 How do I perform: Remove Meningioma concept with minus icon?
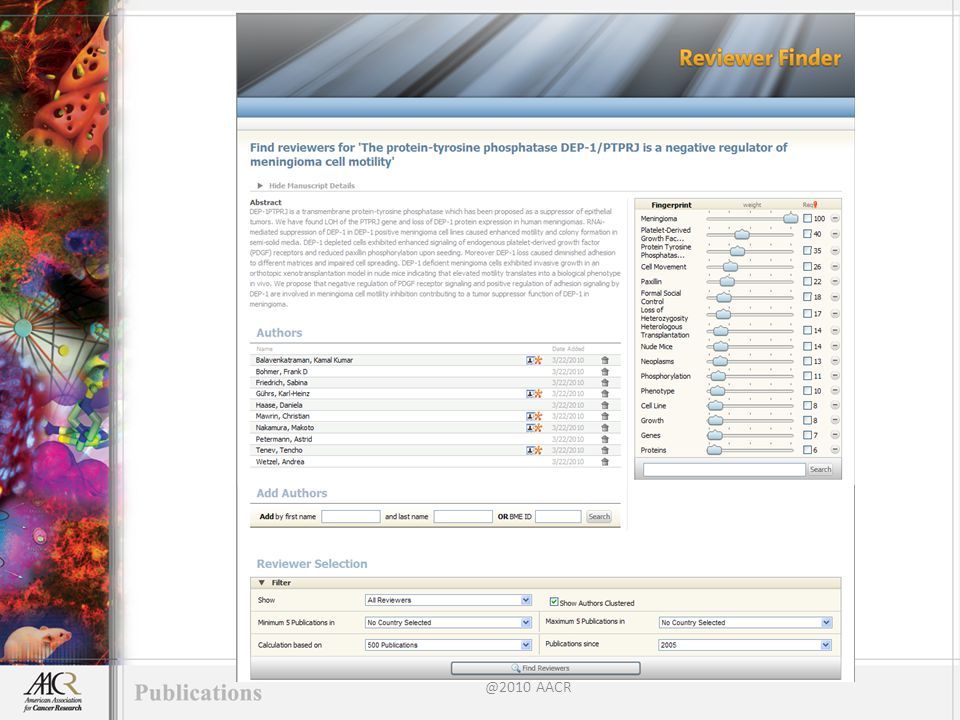coord(834,219)
